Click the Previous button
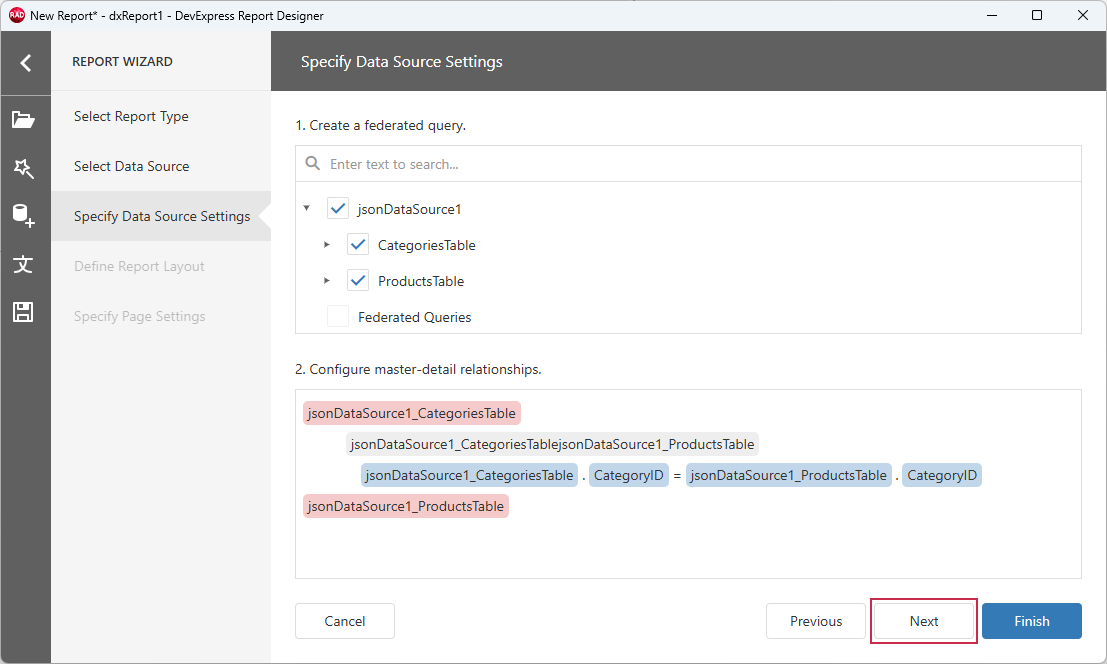The height and width of the screenshot is (664, 1107). point(816,621)
